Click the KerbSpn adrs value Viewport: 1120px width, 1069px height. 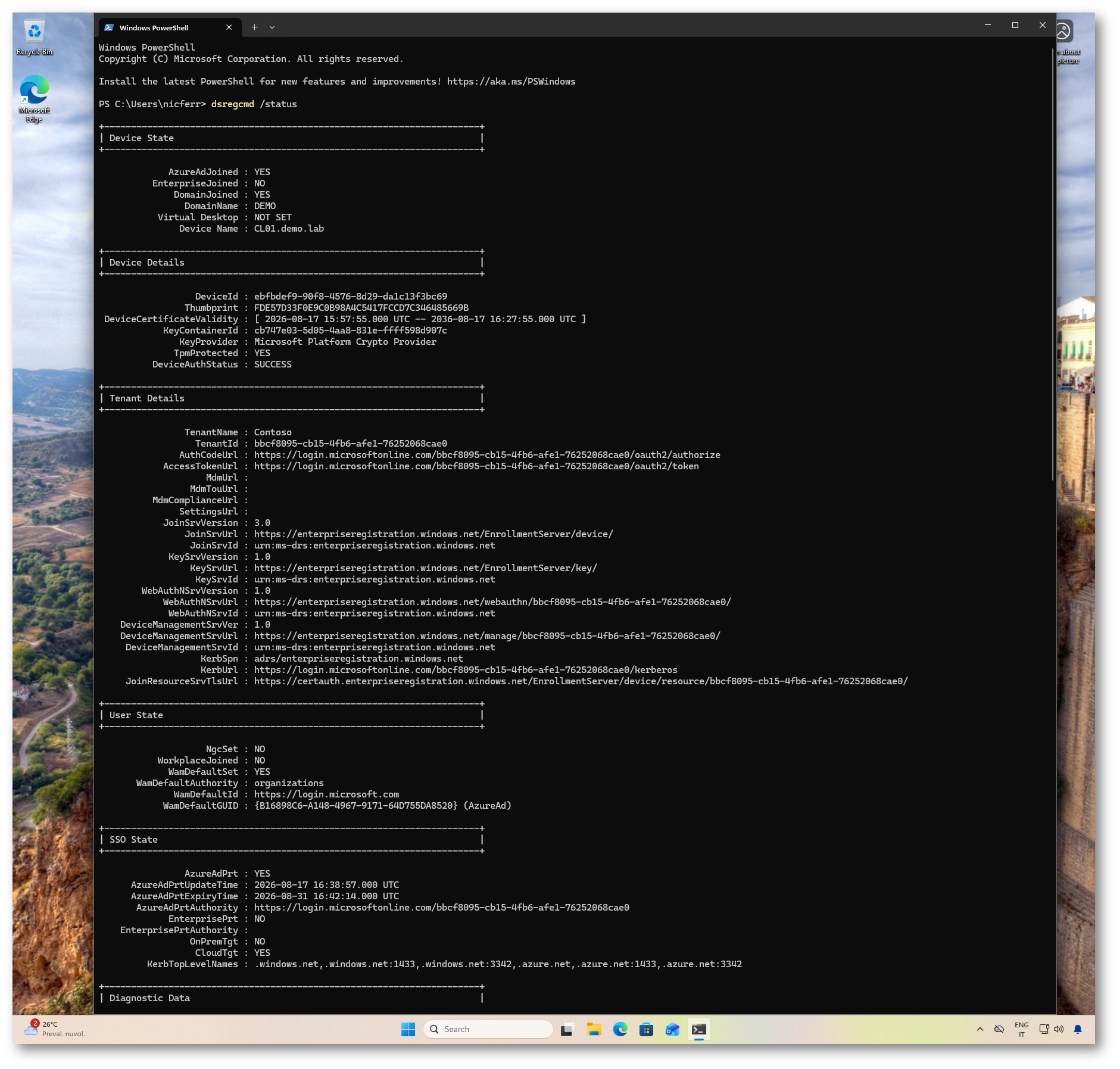(x=358, y=659)
